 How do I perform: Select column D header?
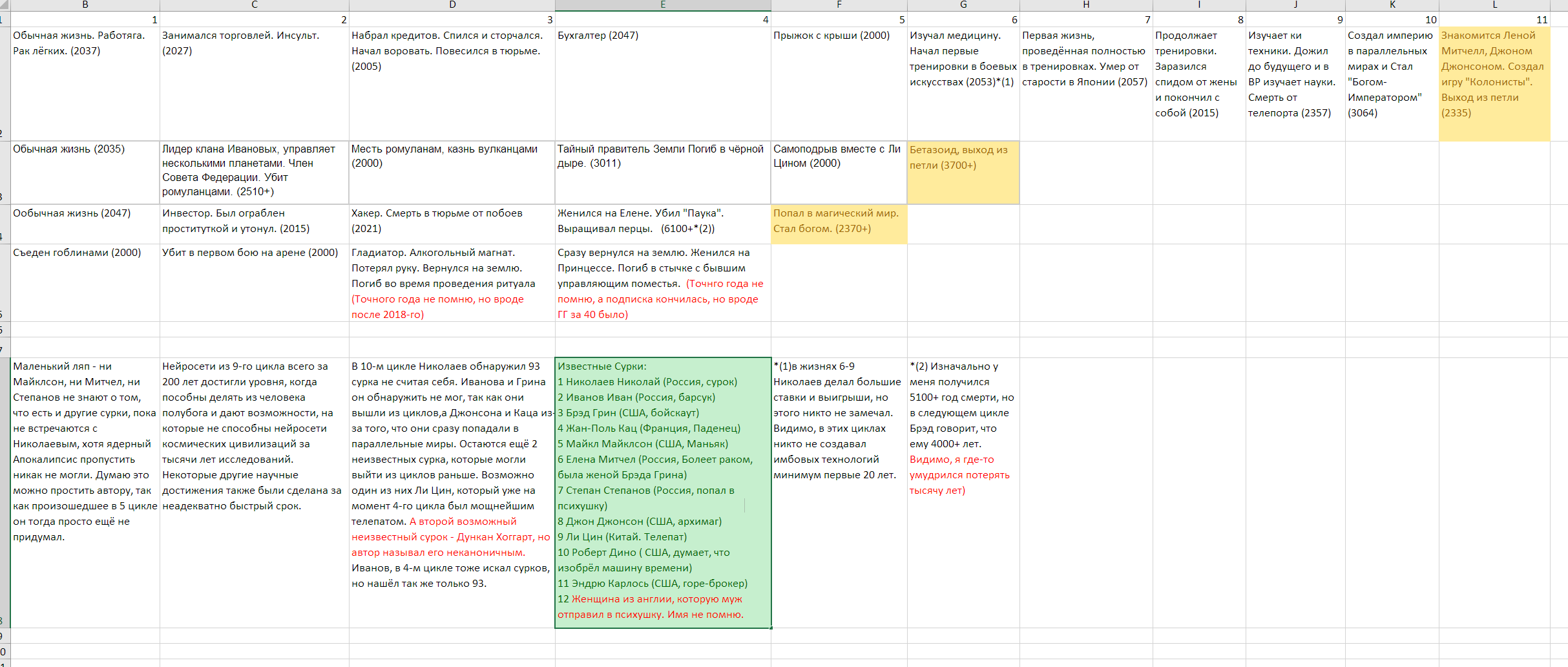(x=452, y=5)
